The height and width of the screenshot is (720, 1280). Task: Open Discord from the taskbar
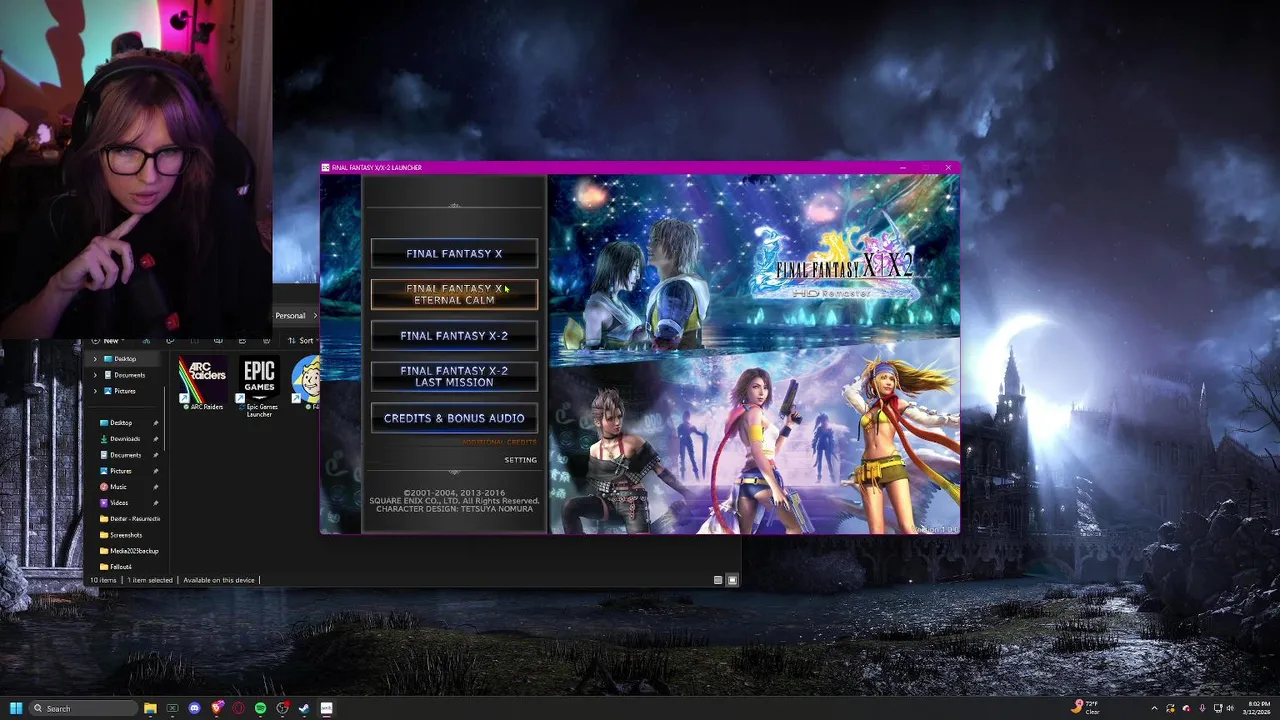coord(194,708)
